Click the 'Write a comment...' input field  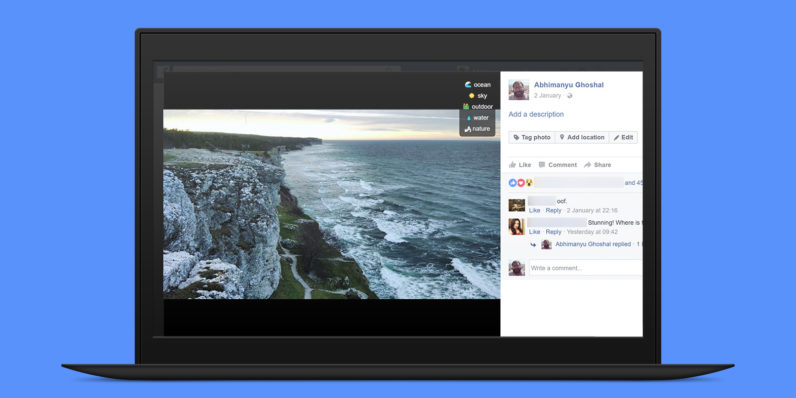(x=585, y=268)
